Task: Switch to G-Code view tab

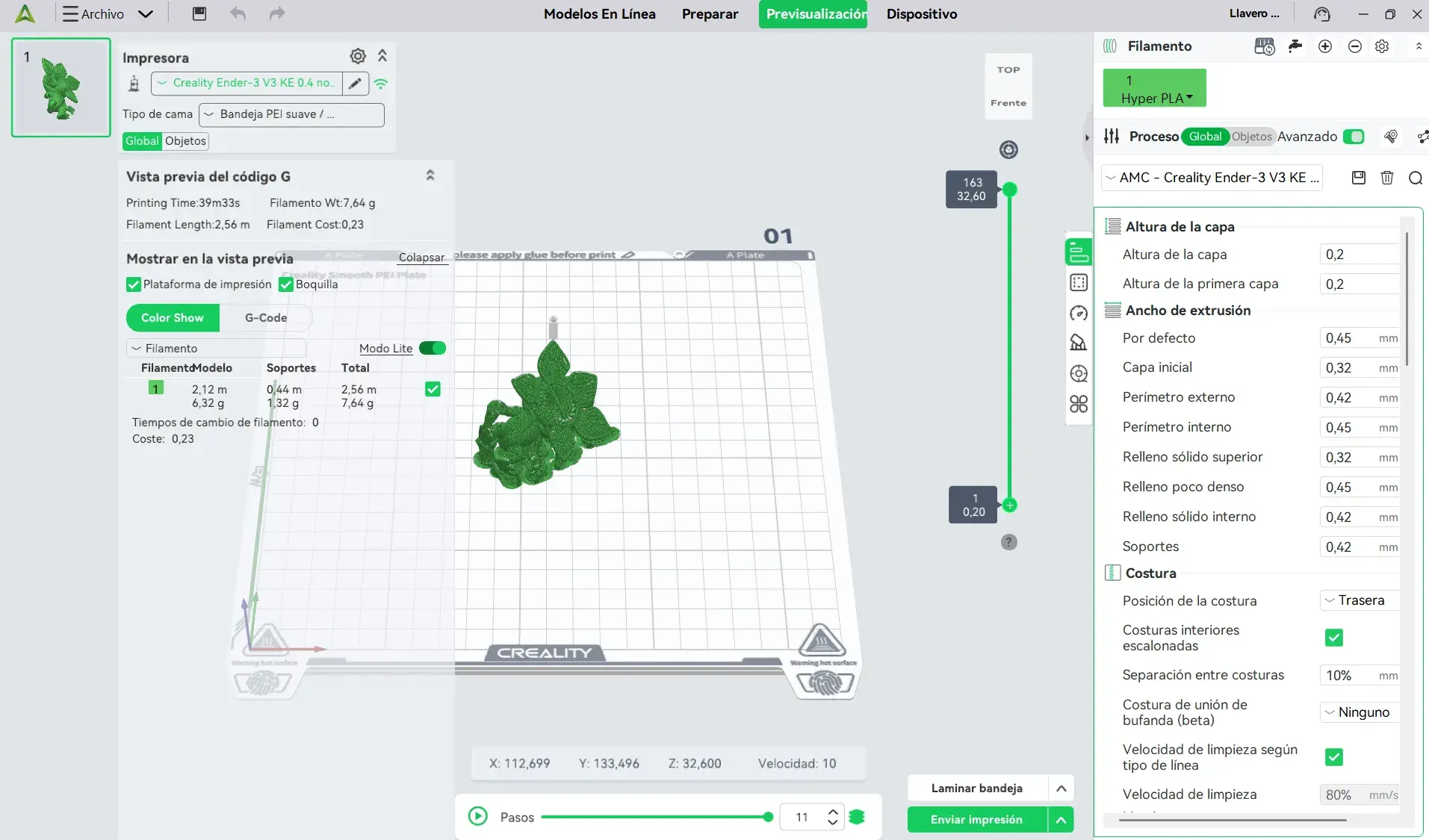Action: pos(266,318)
